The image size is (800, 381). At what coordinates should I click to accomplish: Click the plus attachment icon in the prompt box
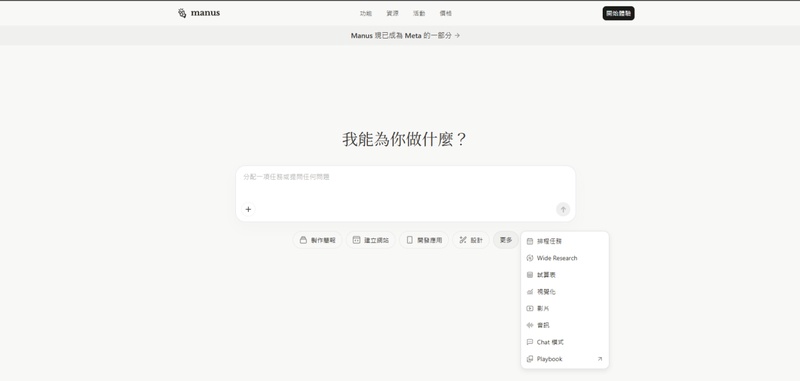pyautogui.click(x=248, y=209)
